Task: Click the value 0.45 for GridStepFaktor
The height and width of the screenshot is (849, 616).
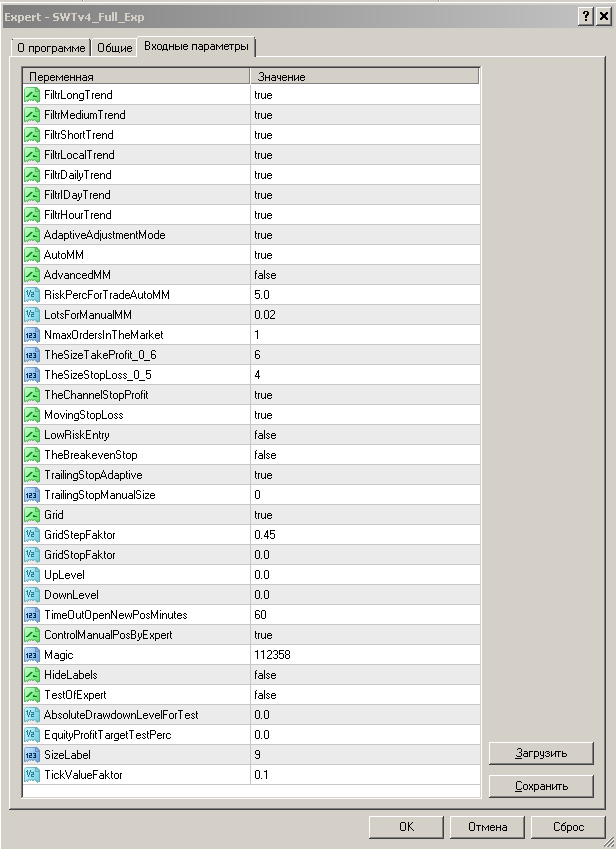Action: coord(265,535)
